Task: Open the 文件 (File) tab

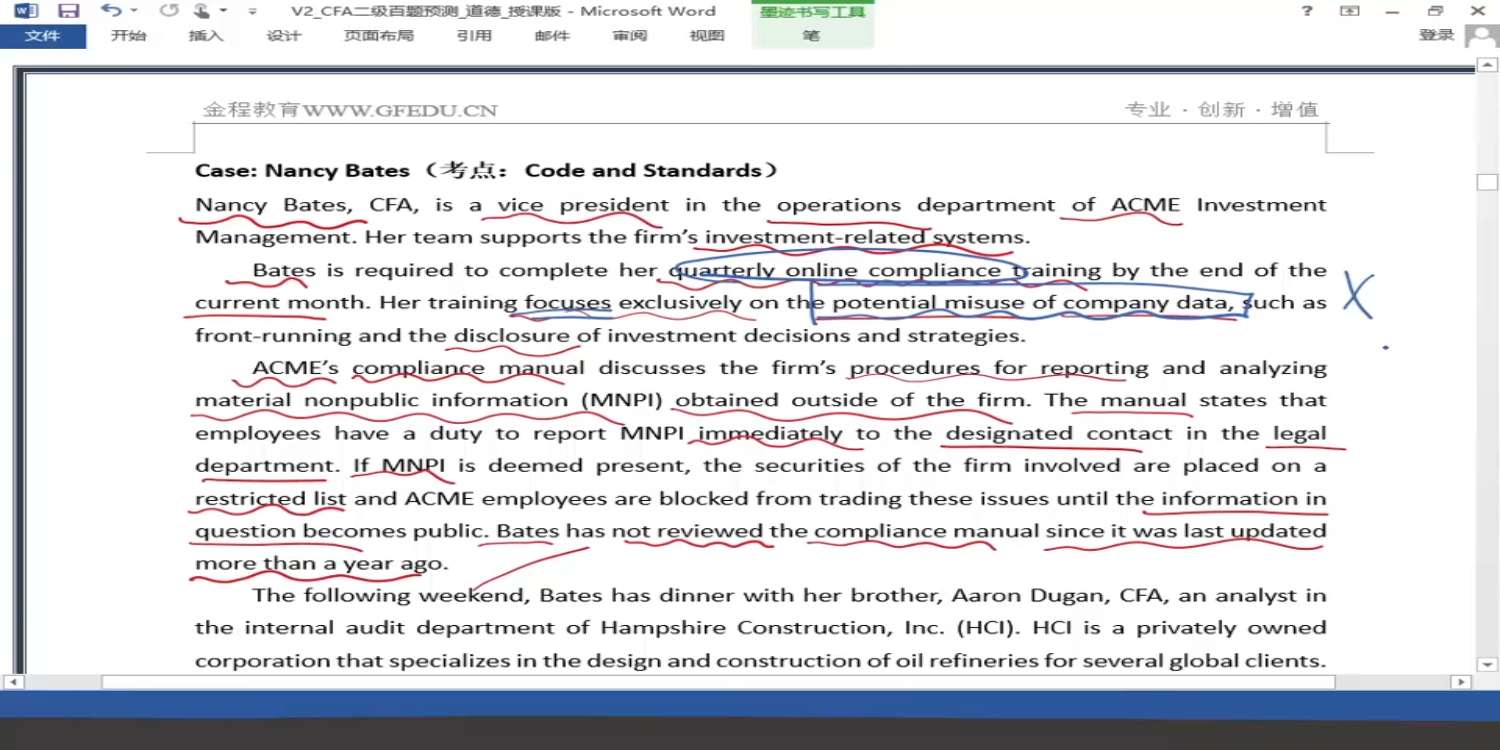Action: [x=43, y=36]
